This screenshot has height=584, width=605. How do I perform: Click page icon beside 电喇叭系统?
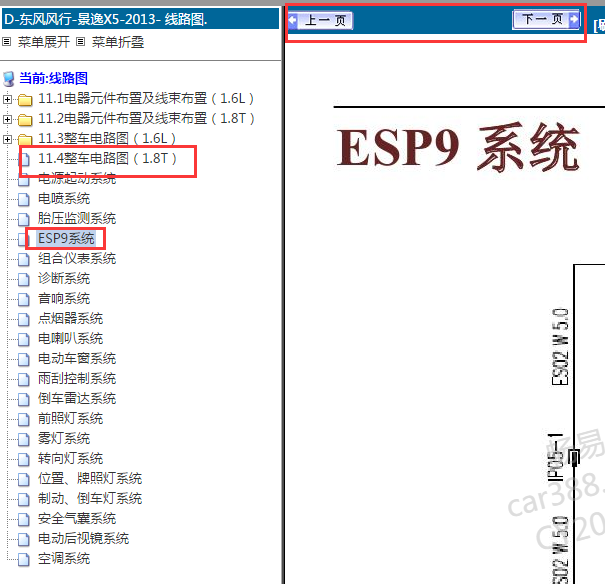24,339
